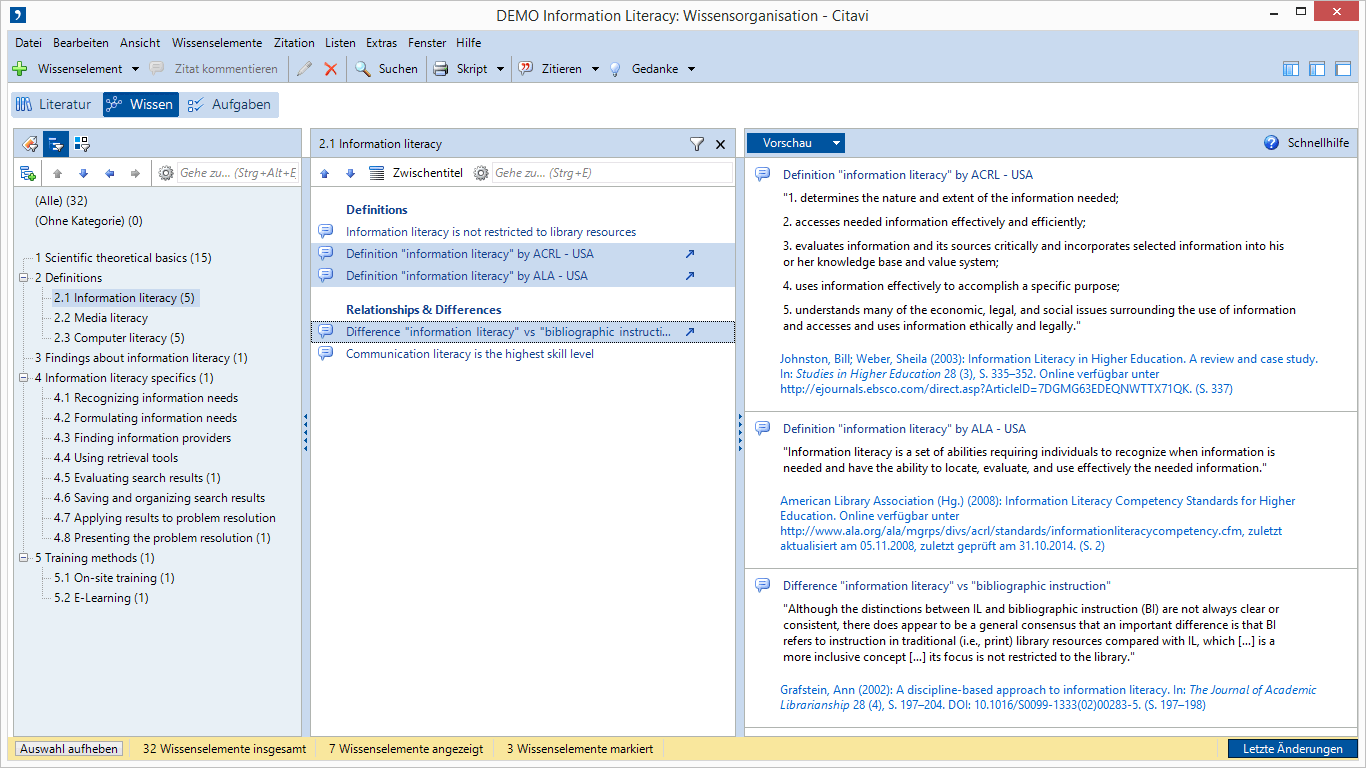
Task: Toggle the category tree filter view button
Action: click(x=55, y=144)
